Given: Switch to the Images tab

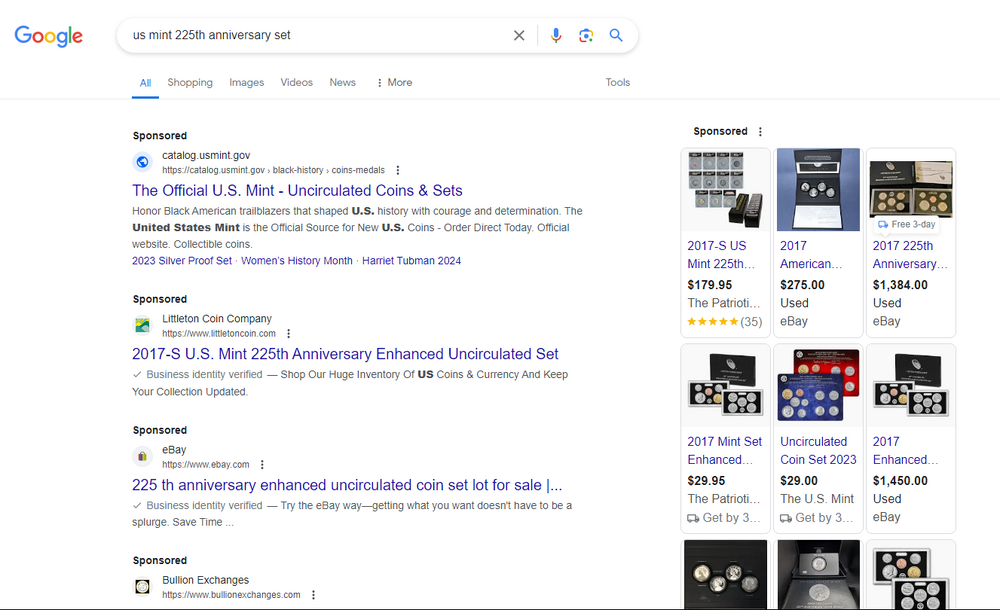Looking at the screenshot, I should tap(246, 83).
